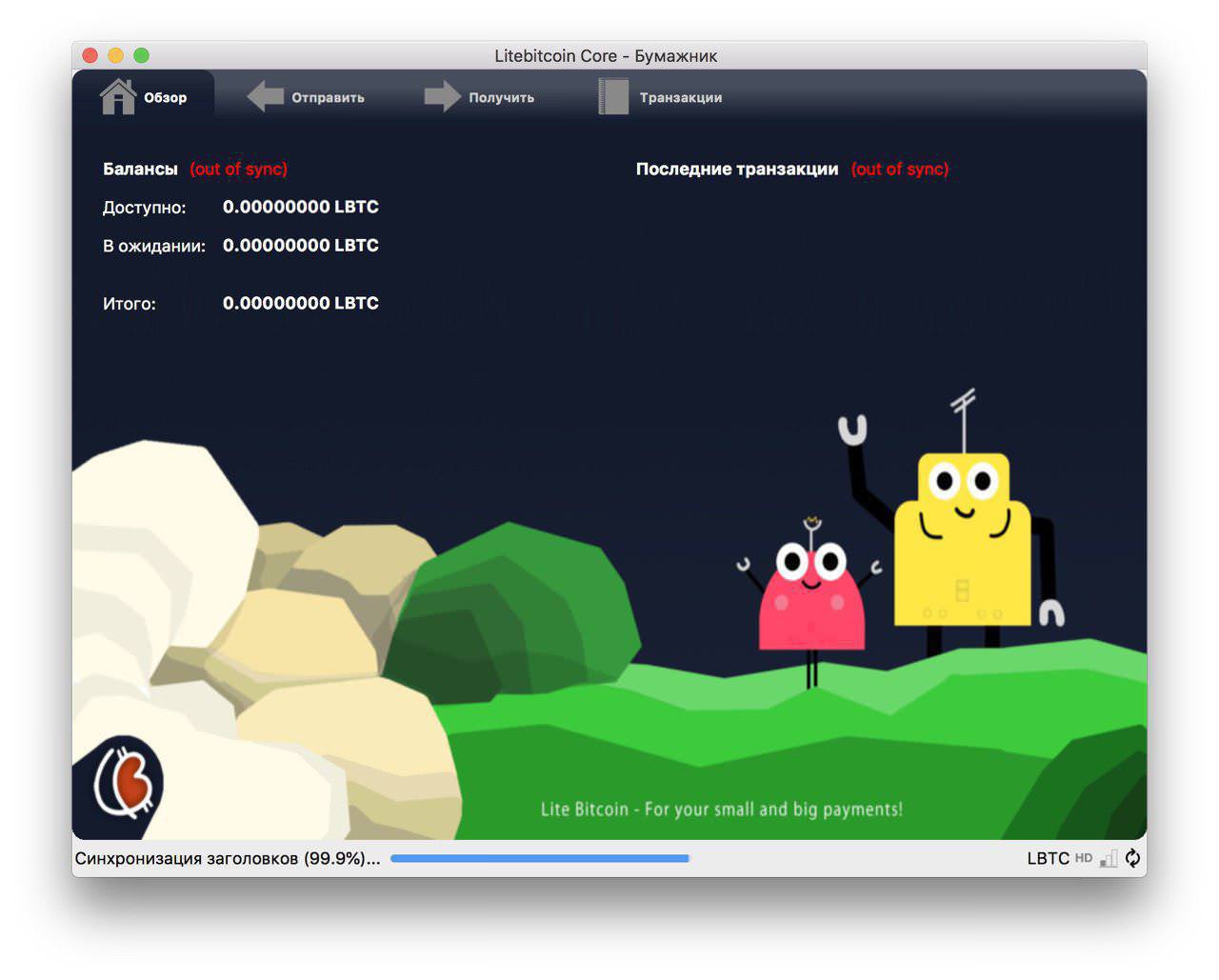The width and height of the screenshot is (1219, 980).
Task: Click the notebook transactions icon
Action: (613, 96)
